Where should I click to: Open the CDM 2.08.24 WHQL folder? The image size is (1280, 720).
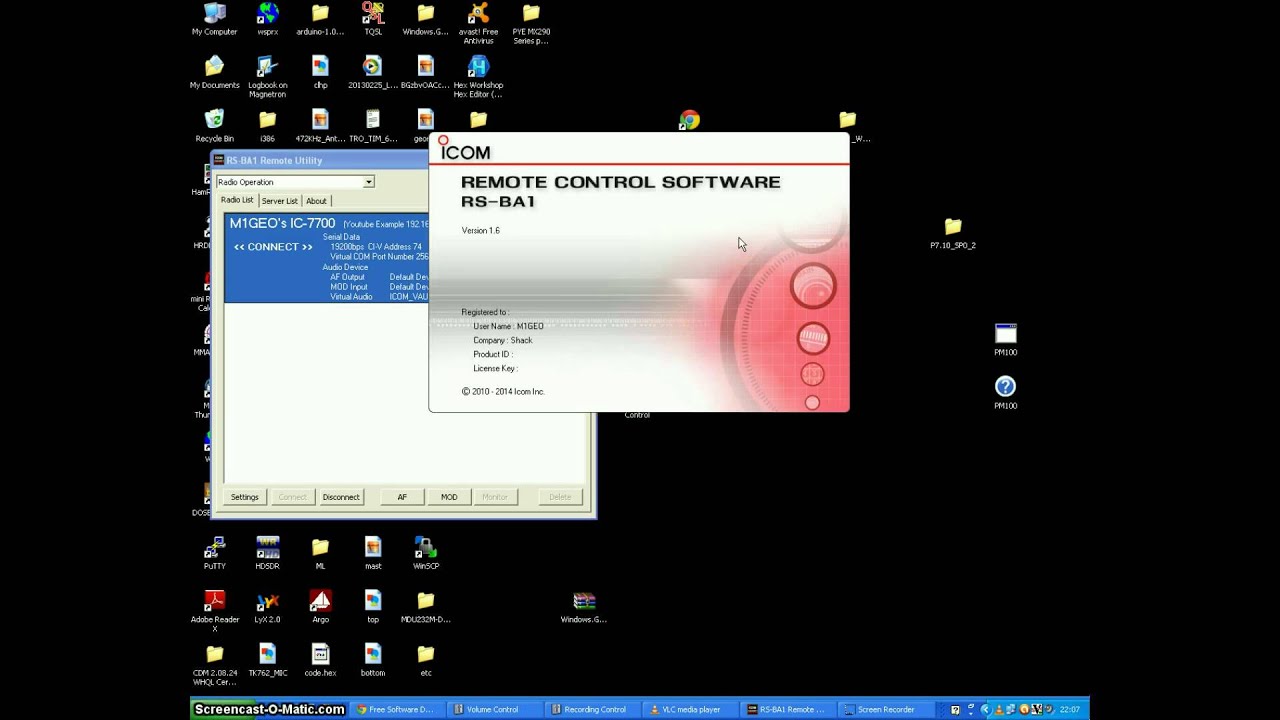click(214, 665)
